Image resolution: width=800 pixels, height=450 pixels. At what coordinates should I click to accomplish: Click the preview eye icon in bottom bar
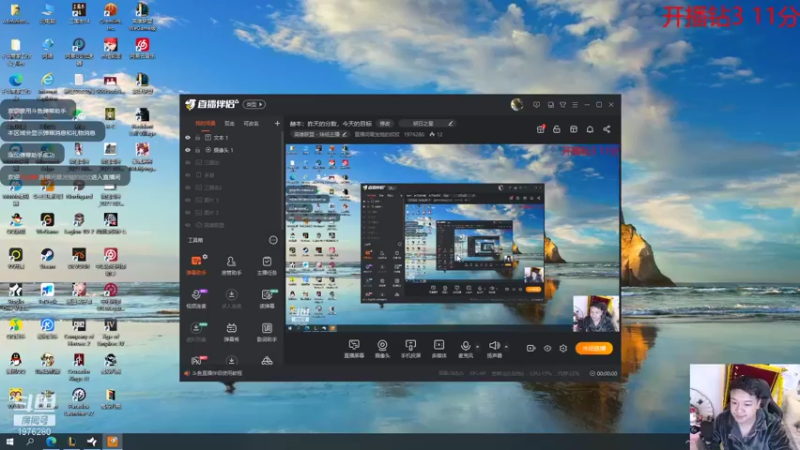coord(547,348)
